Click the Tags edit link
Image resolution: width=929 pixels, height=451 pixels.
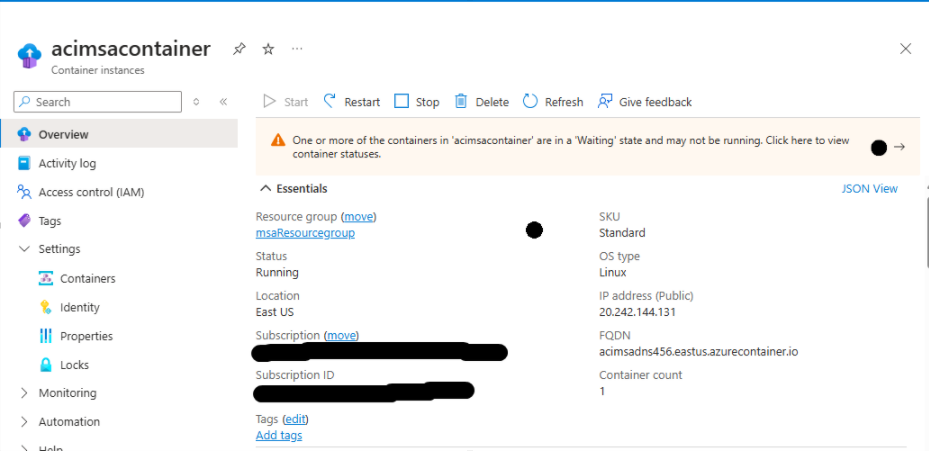click(x=295, y=420)
